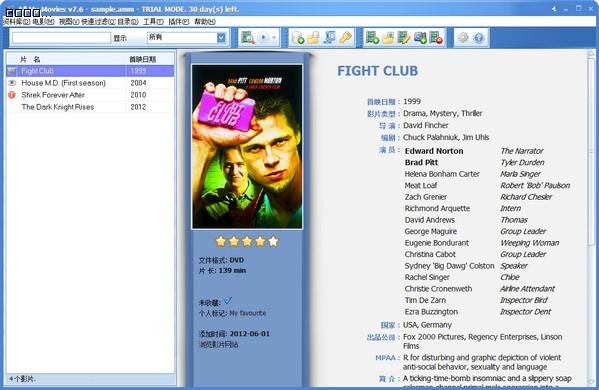This screenshot has height=390, width=599.
Task: Click the 文件格式 DVD value
Action: point(236,260)
